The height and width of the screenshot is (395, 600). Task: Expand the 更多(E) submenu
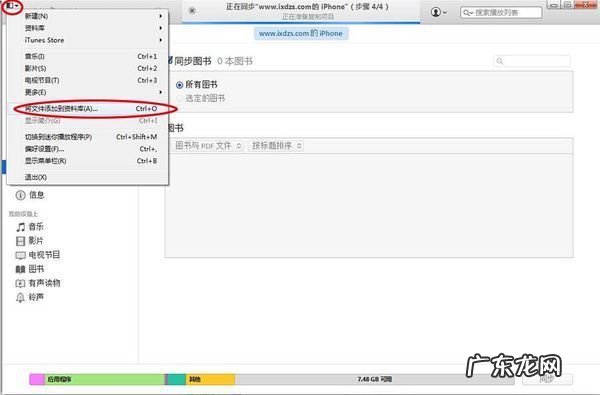(x=88, y=92)
